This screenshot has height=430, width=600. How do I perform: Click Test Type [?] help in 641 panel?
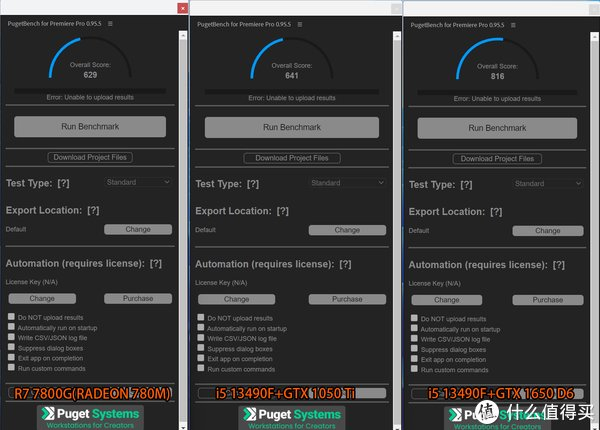[253, 184]
